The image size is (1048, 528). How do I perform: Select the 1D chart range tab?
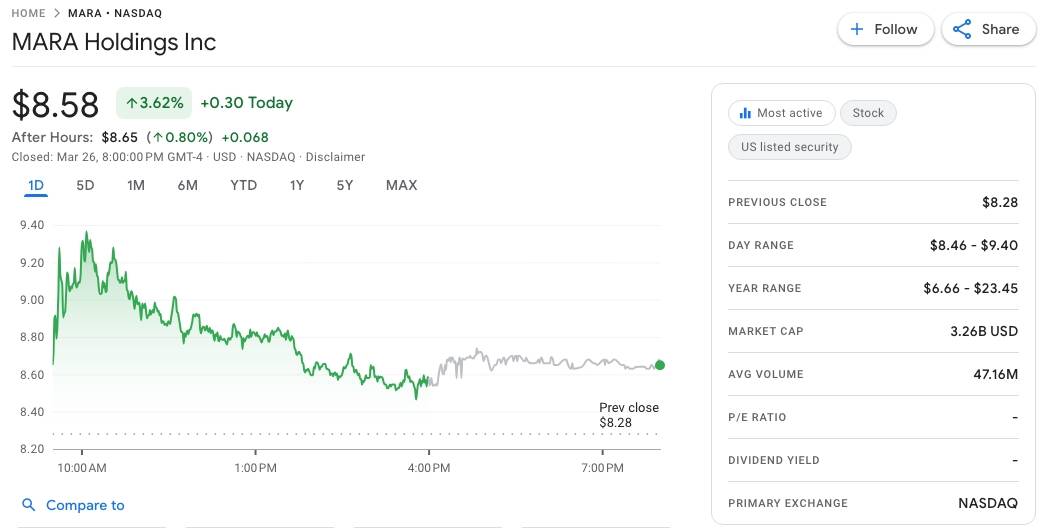point(36,185)
